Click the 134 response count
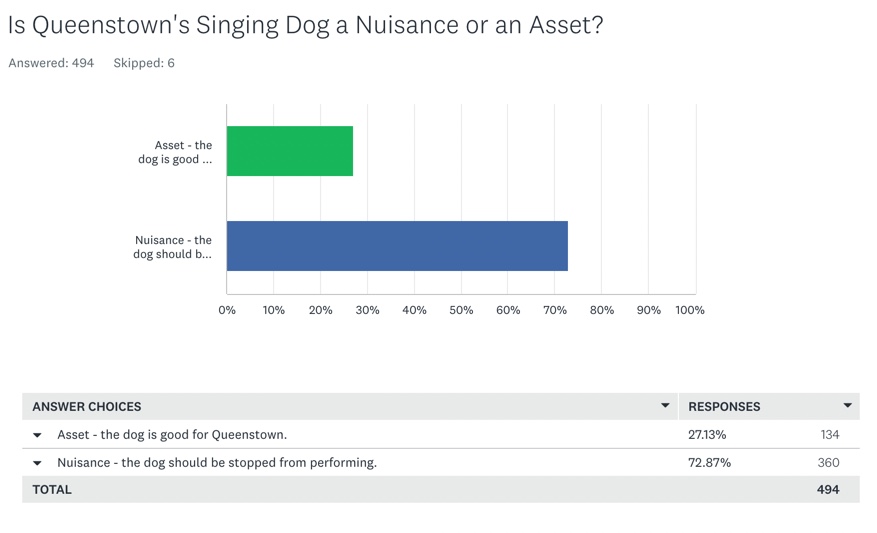This screenshot has width=877, height=533. click(x=828, y=435)
